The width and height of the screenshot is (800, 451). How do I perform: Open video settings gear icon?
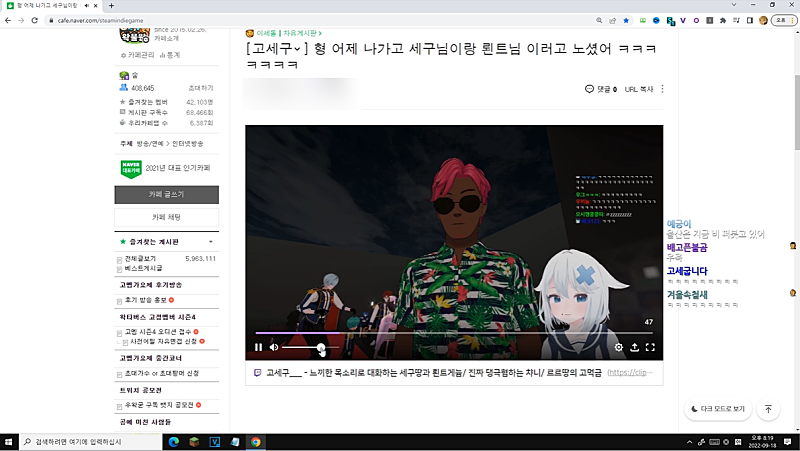click(x=618, y=347)
